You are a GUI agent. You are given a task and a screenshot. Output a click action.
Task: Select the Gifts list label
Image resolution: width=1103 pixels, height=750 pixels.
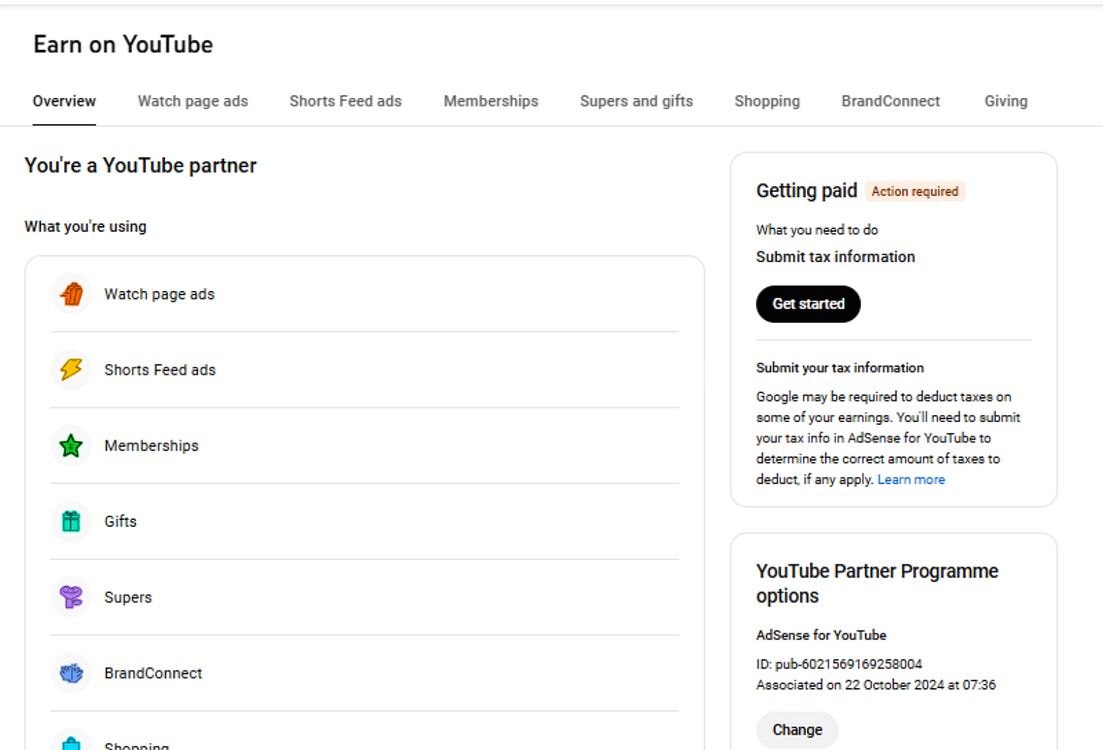[120, 521]
